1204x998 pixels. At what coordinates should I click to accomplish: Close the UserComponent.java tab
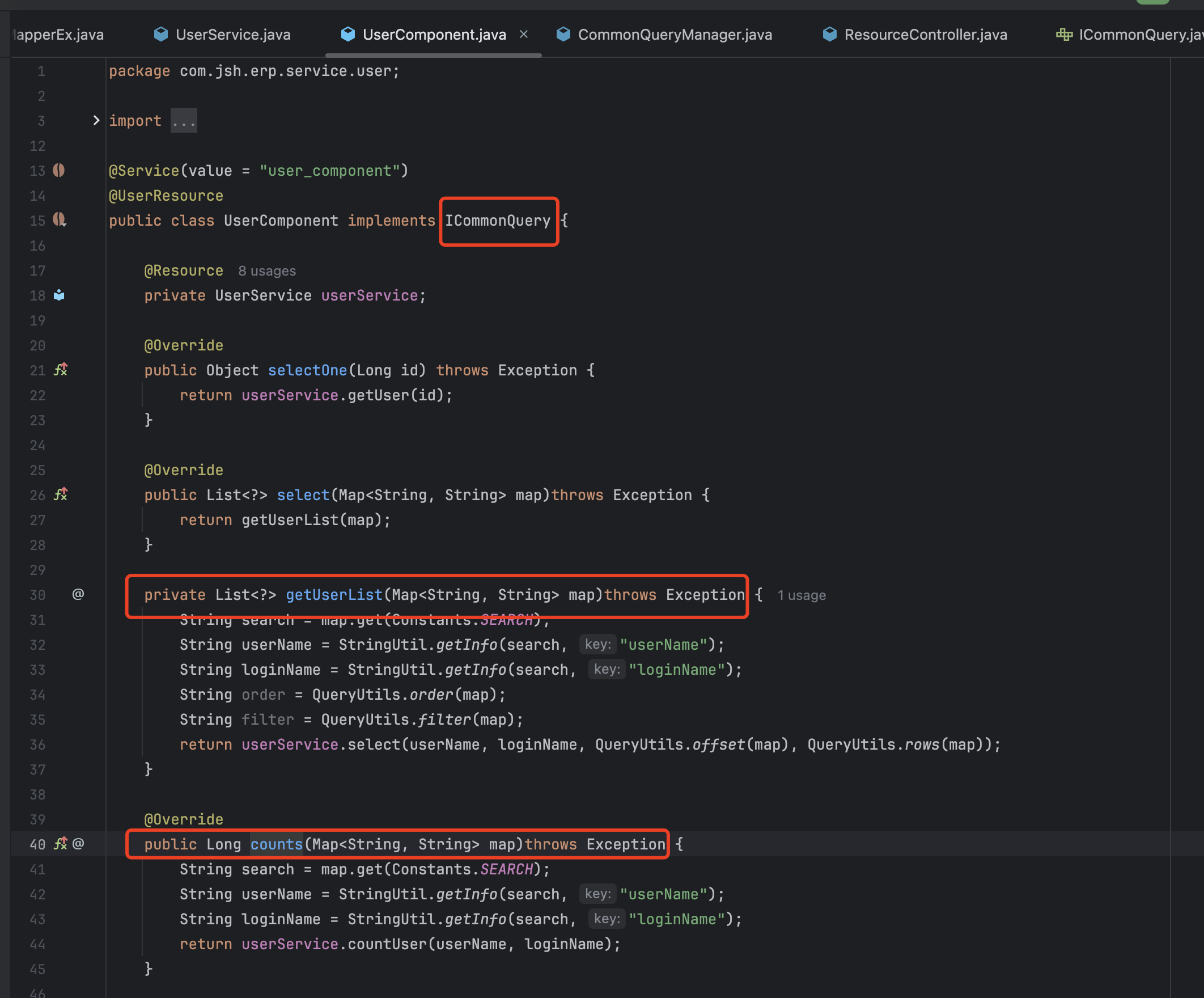pos(523,35)
